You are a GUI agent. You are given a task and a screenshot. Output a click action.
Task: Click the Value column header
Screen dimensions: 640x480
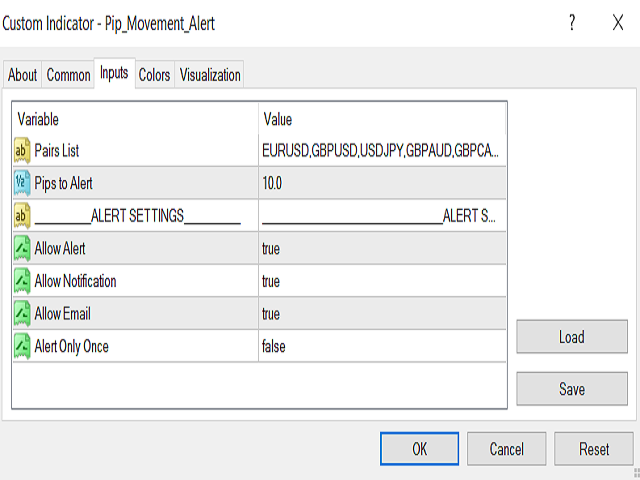point(382,119)
